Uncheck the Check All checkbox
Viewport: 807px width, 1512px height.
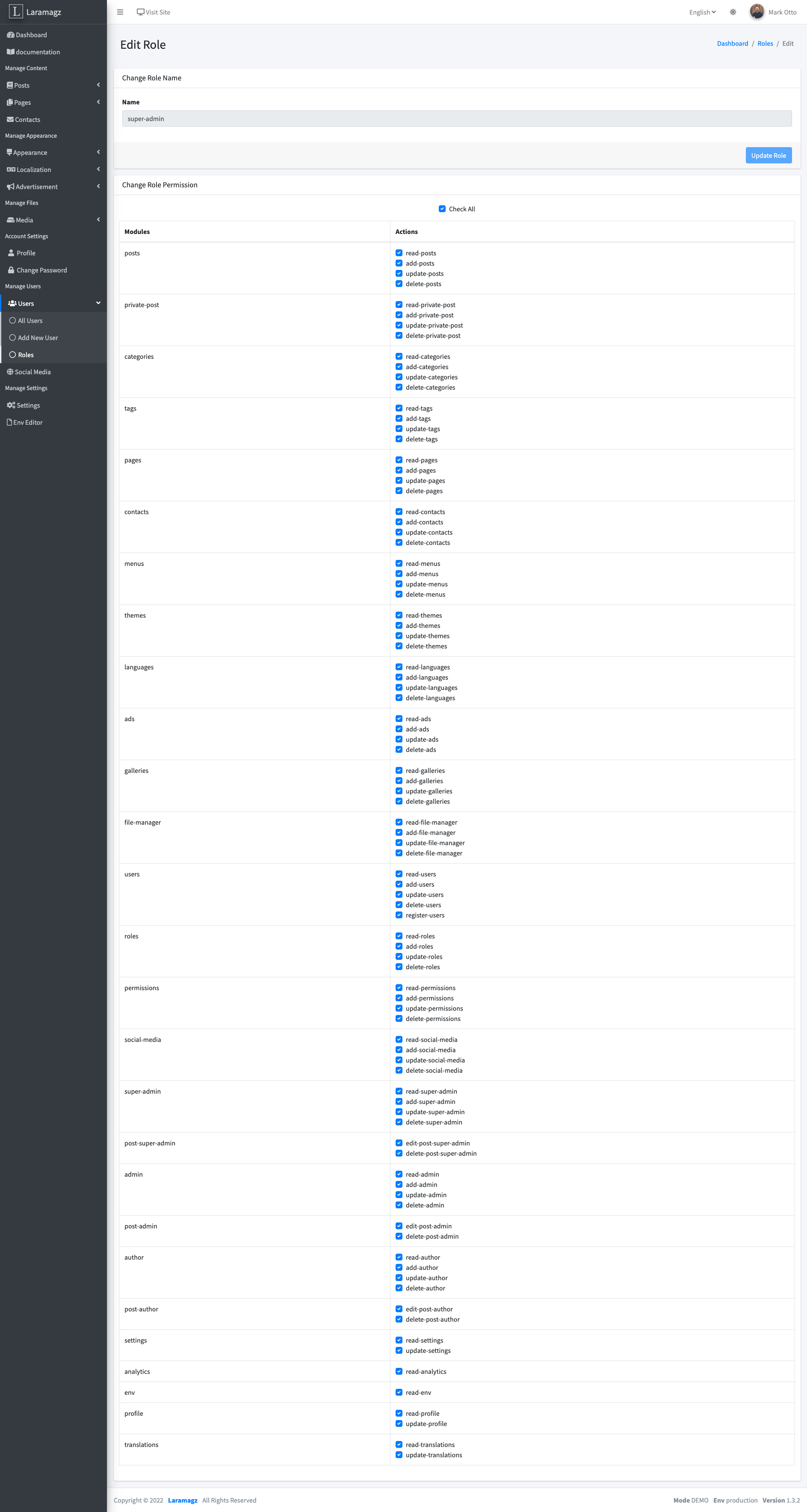click(x=442, y=209)
